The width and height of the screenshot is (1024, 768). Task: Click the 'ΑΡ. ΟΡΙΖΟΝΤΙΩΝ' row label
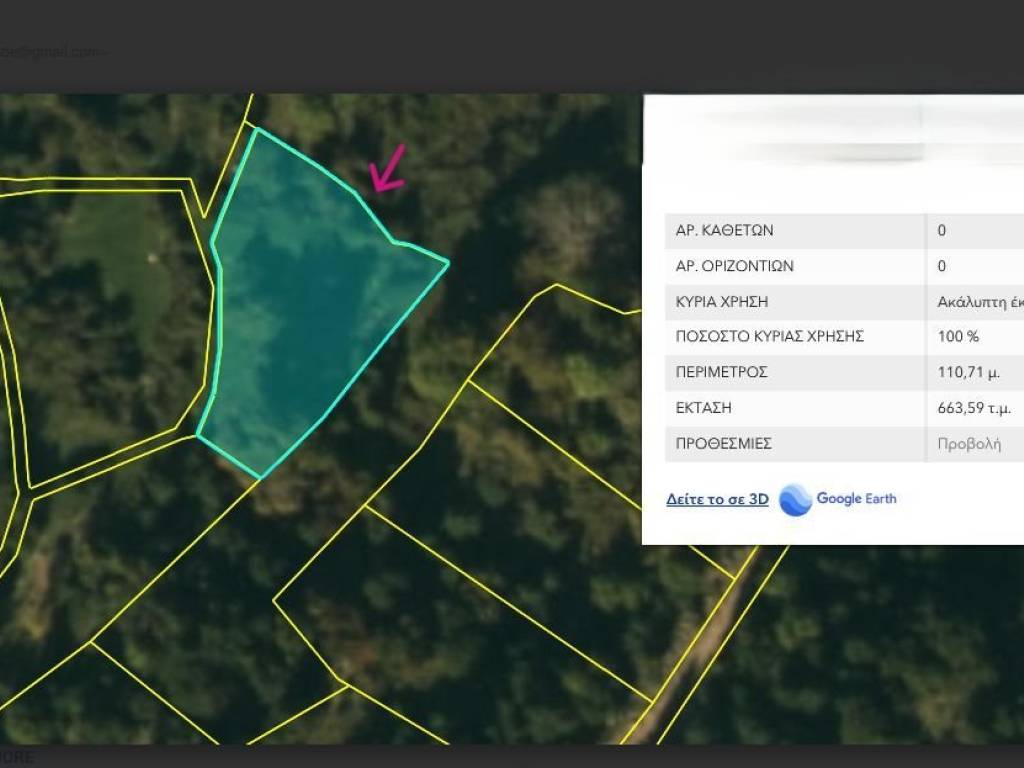(x=734, y=266)
